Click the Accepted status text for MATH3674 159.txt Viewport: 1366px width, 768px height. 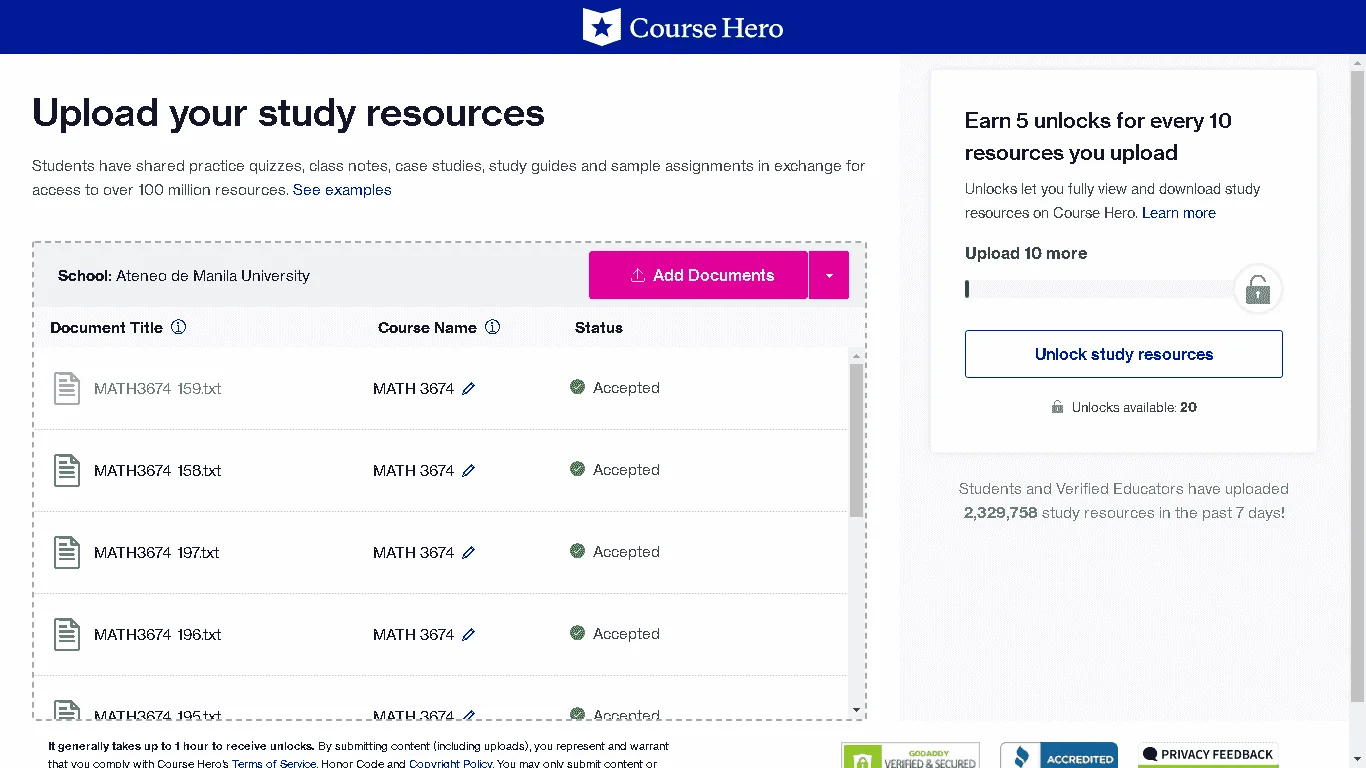coord(626,388)
